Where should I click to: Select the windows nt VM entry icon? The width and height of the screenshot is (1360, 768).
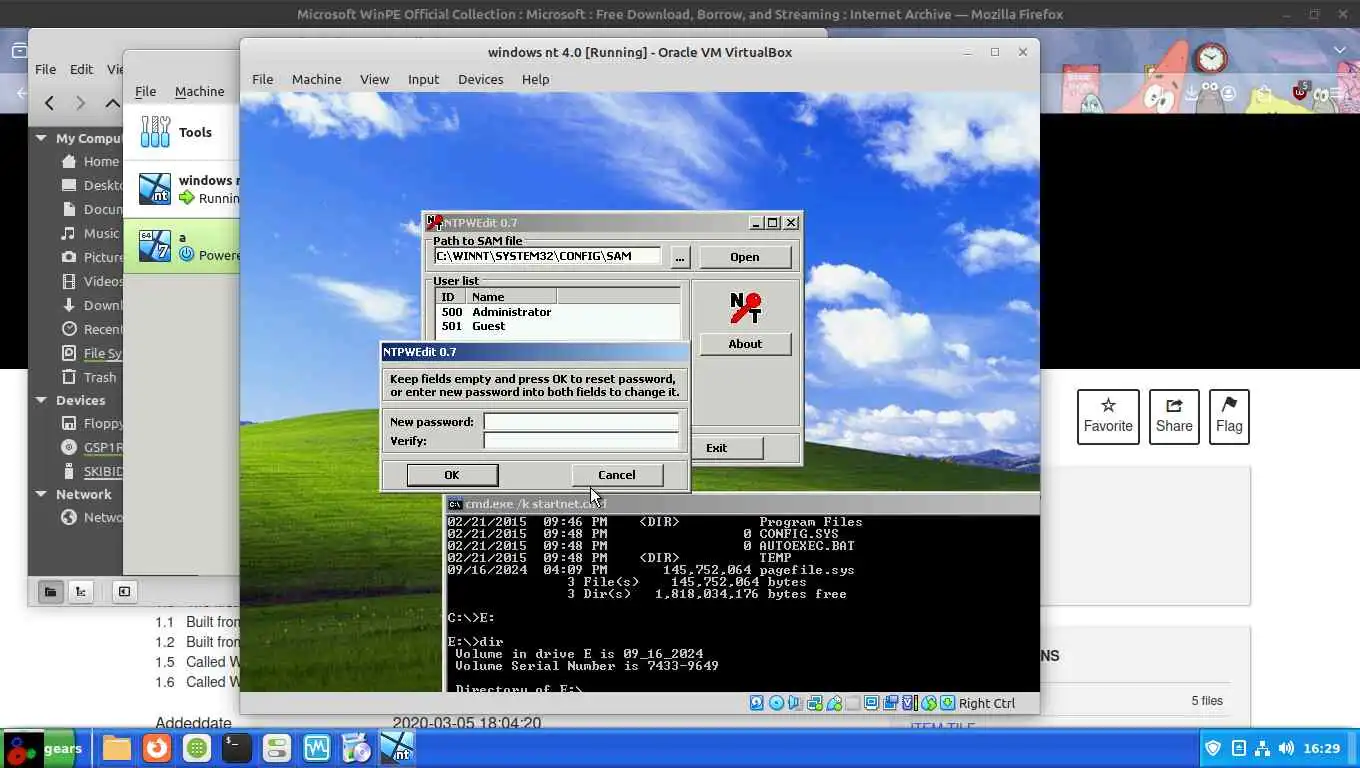[x=155, y=189]
